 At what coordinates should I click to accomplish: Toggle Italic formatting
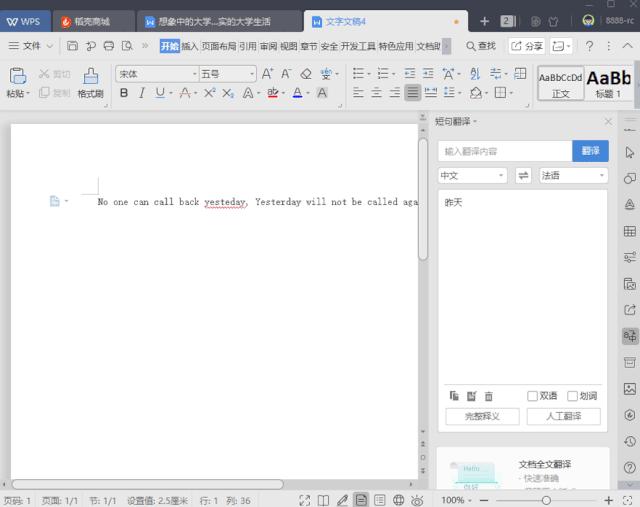[x=142, y=93]
